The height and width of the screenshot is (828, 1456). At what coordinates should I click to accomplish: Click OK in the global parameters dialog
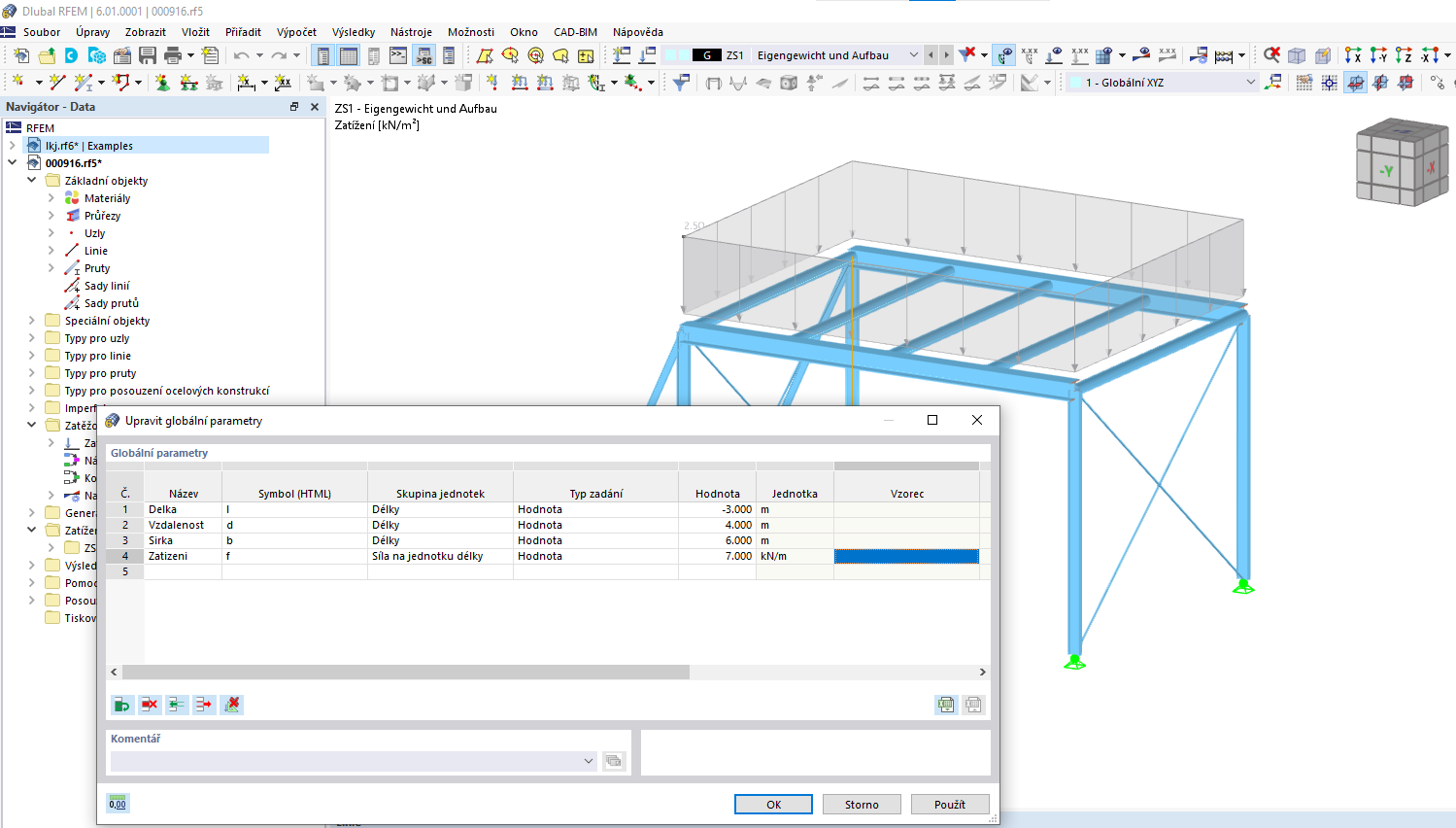coord(773,805)
